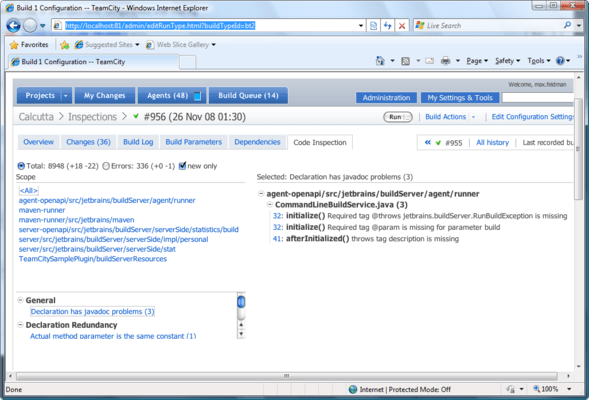589x400 pixels.
Task: Open a new blank browser tab
Action: 187,62
